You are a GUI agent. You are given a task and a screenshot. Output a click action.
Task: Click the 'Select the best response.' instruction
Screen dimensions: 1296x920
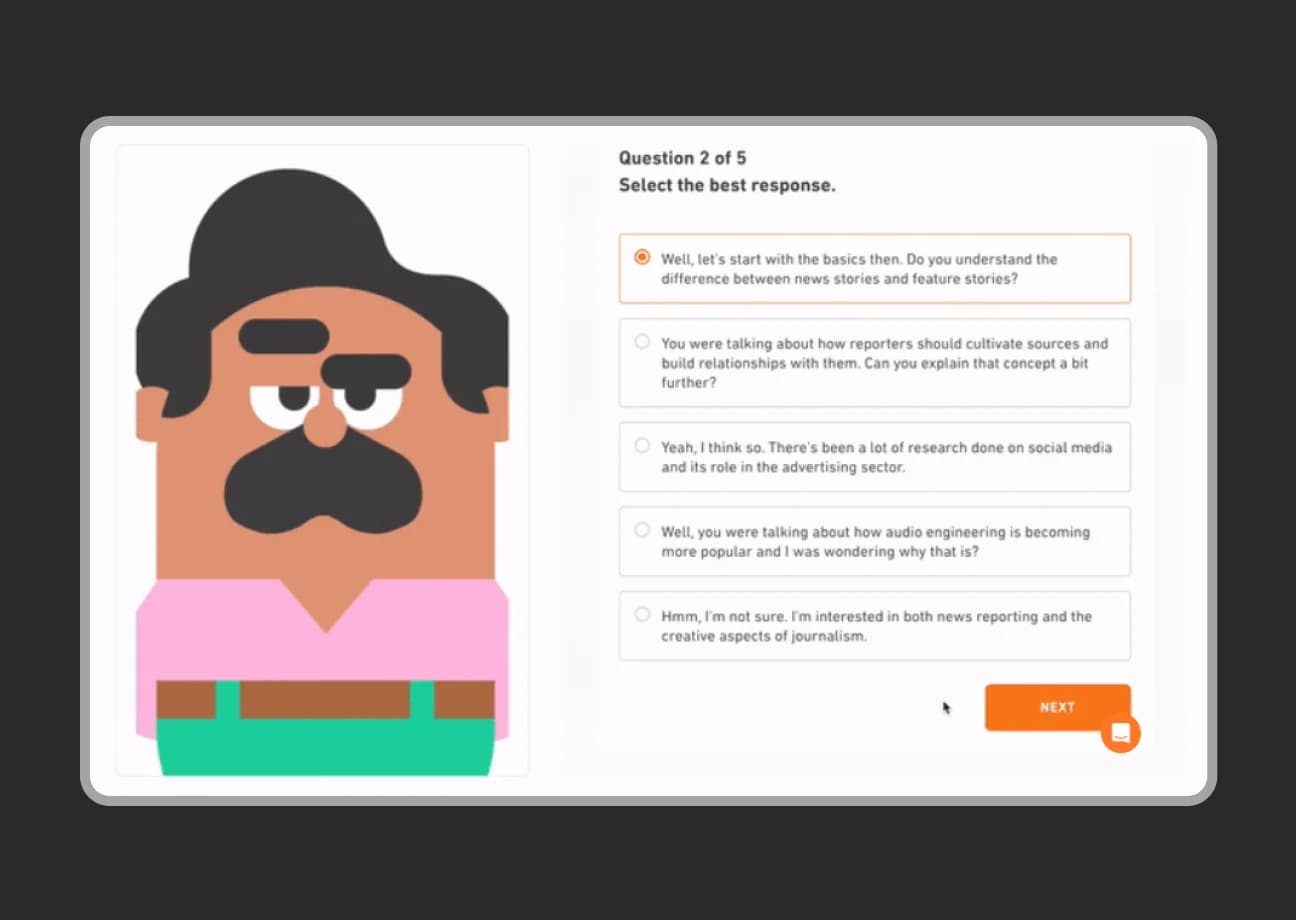point(726,186)
